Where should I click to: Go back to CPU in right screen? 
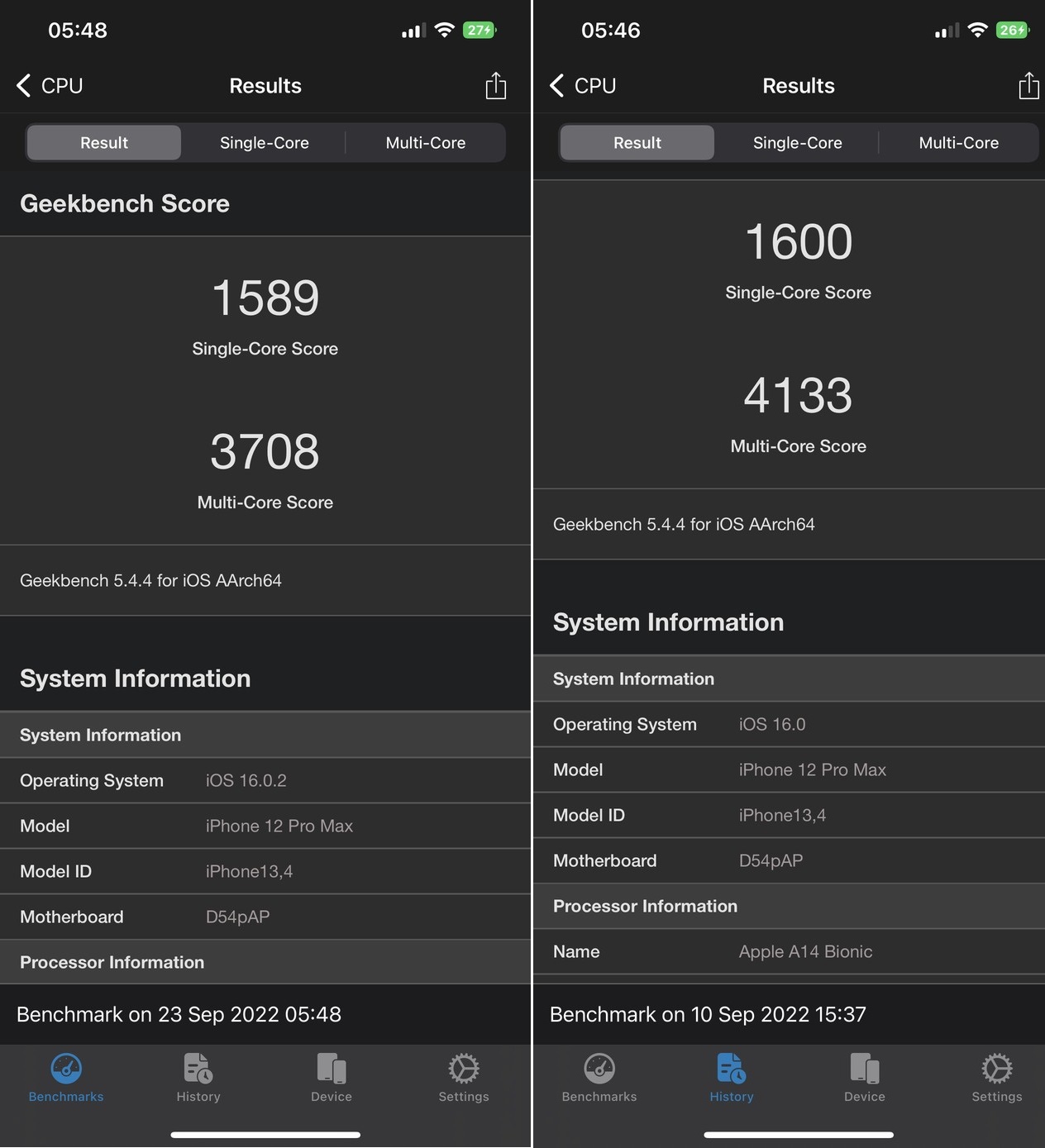pos(583,86)
